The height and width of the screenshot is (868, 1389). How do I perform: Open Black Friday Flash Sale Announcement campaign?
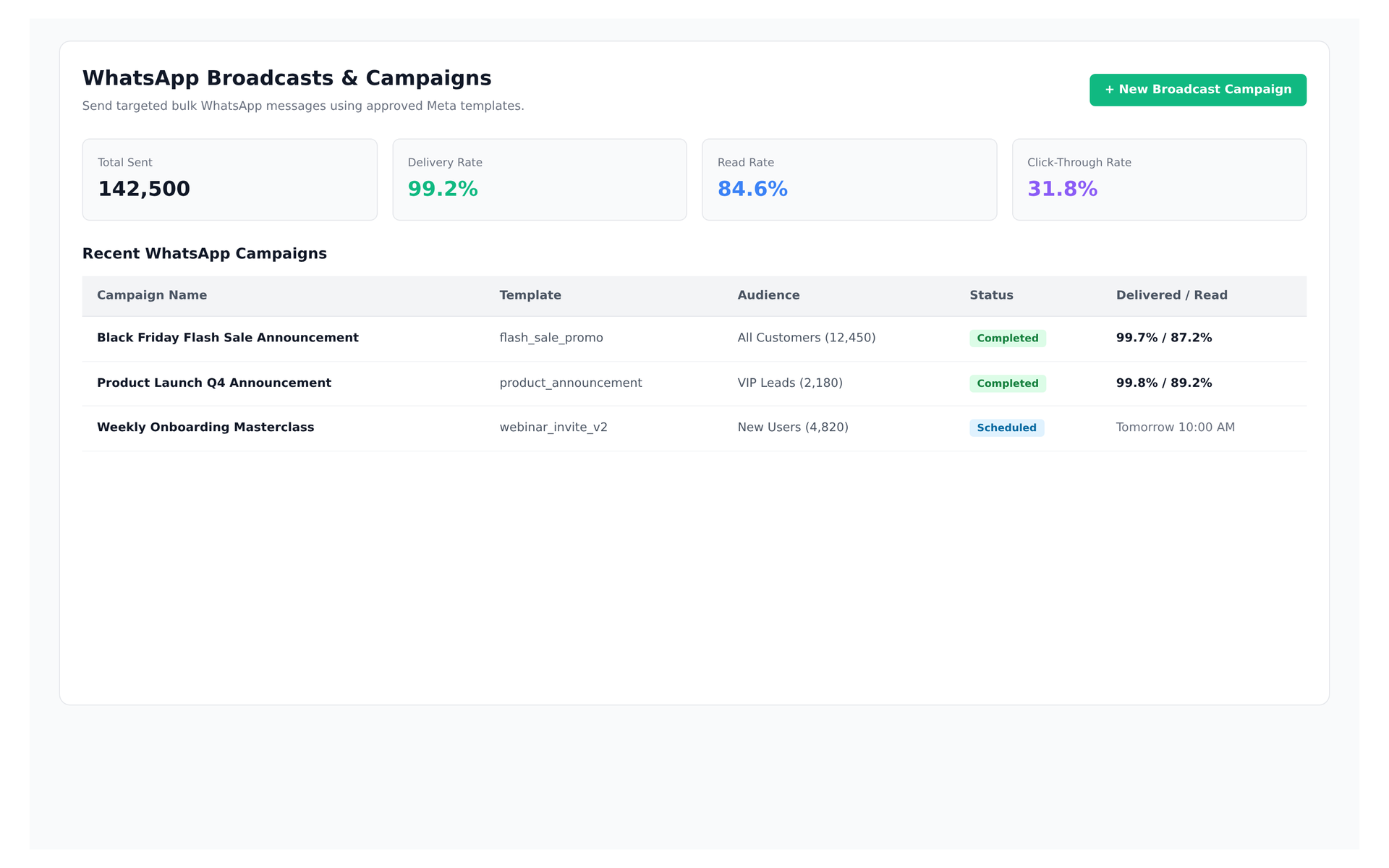(x=228, y=338)
